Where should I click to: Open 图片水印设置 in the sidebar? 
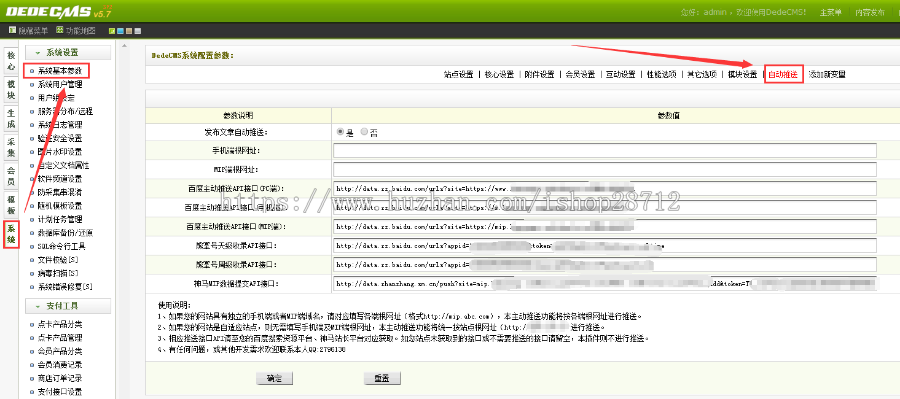[x=60, y=152]
